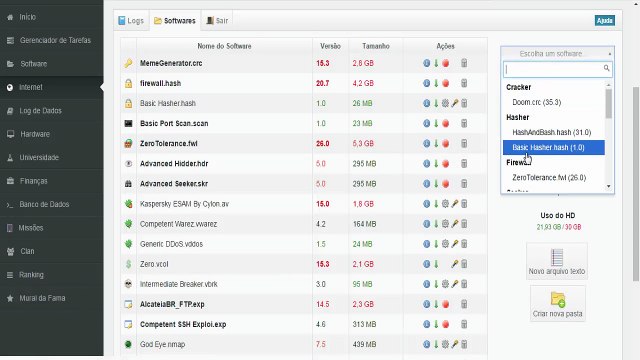Click the Nome do Software column header
640x360 pixels.
coord(224,46)
